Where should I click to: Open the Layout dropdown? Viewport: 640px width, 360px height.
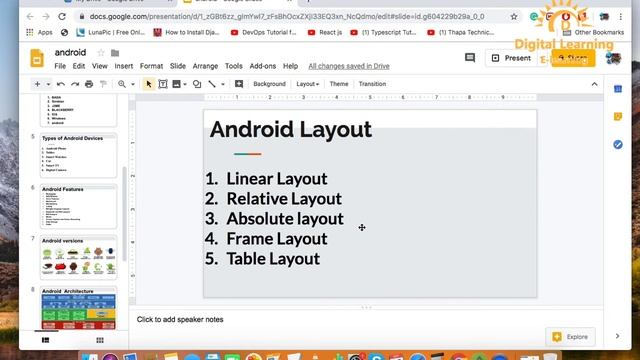(x=307, y=84)
